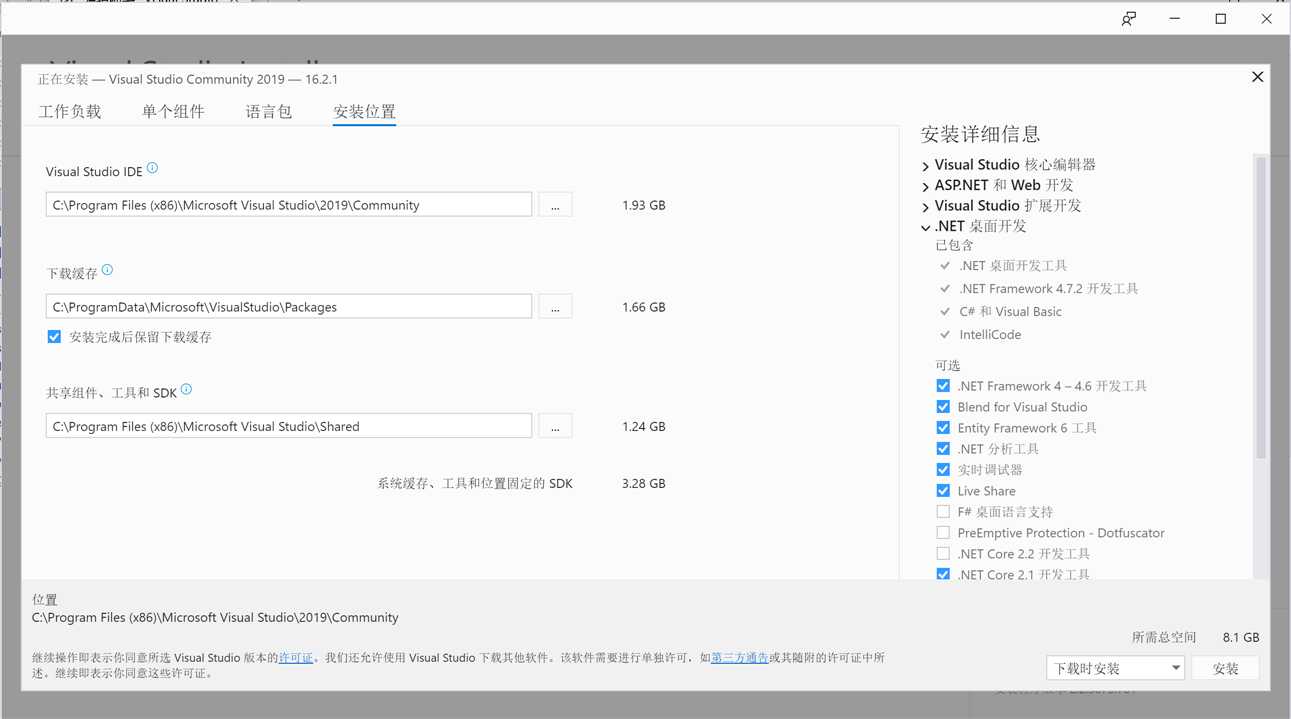Browse for Visual Studio IDE path

coord(555,205)
